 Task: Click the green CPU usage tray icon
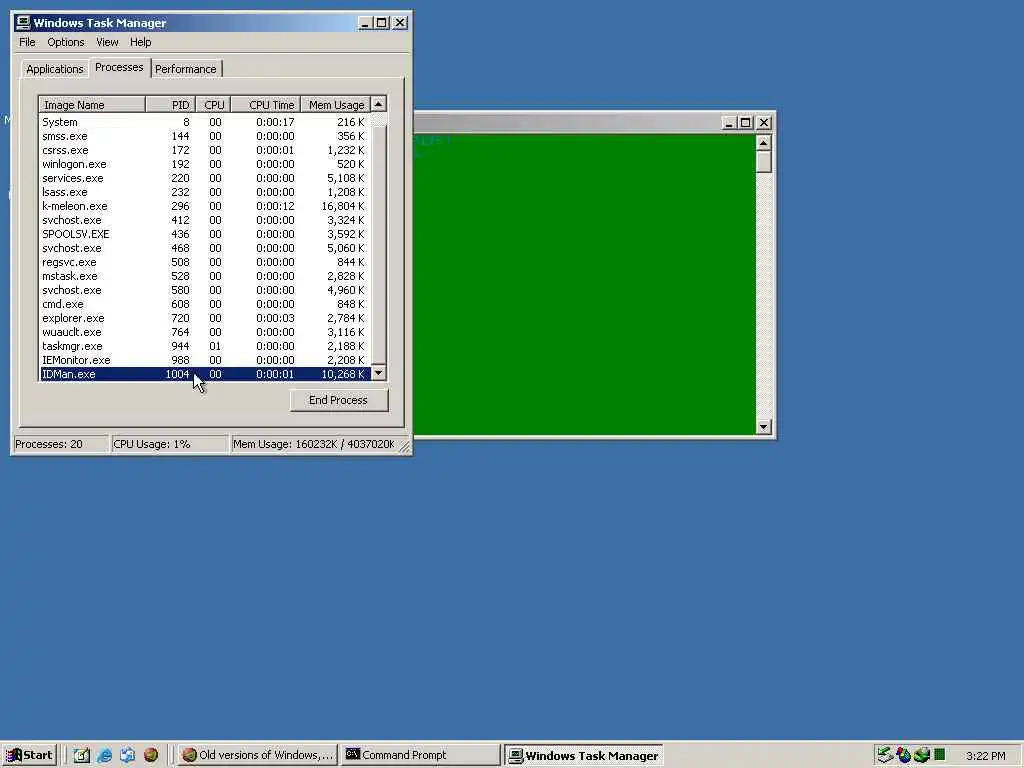939,755
